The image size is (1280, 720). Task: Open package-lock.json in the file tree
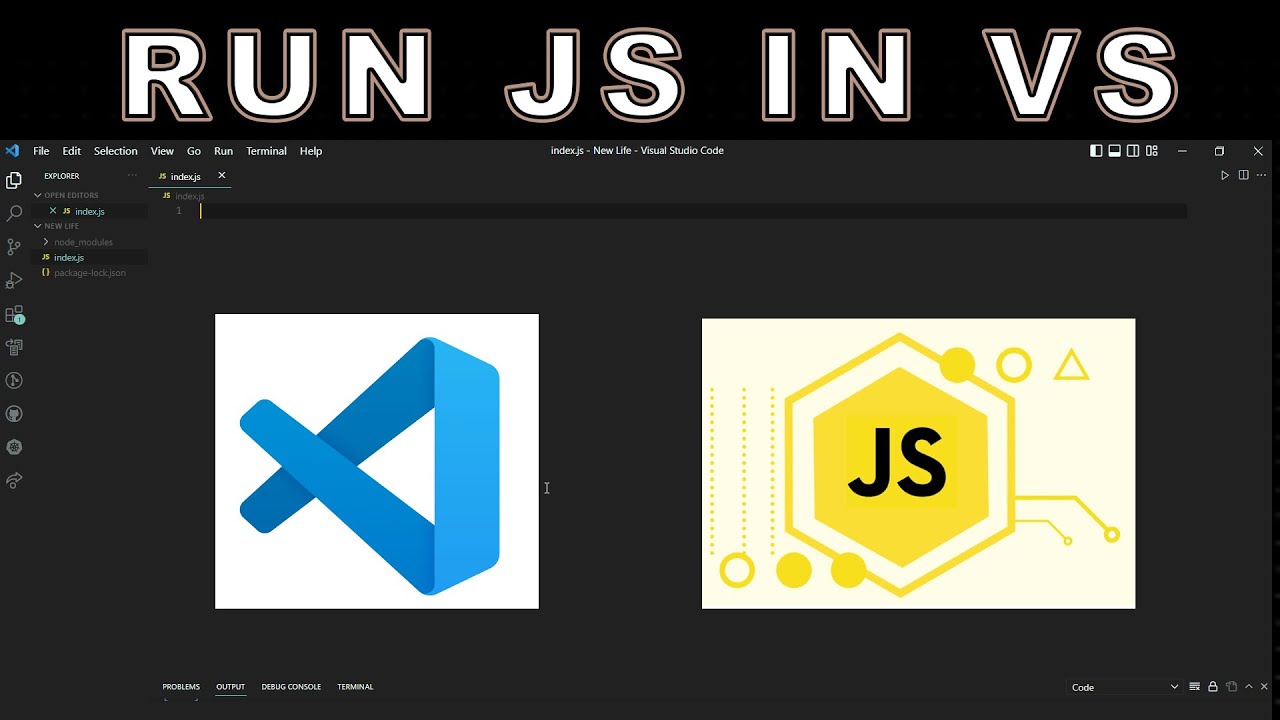(x=90, y=273)
